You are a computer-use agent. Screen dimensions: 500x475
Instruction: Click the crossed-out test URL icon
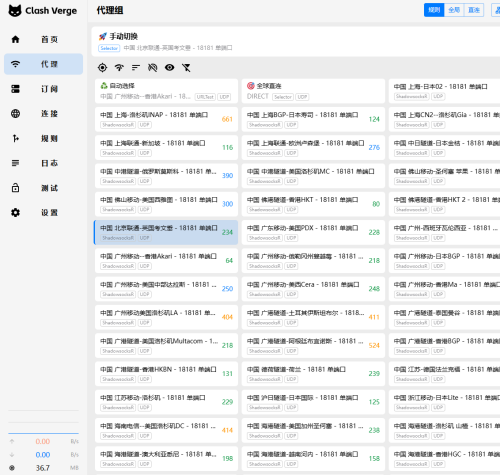(152, 68)
